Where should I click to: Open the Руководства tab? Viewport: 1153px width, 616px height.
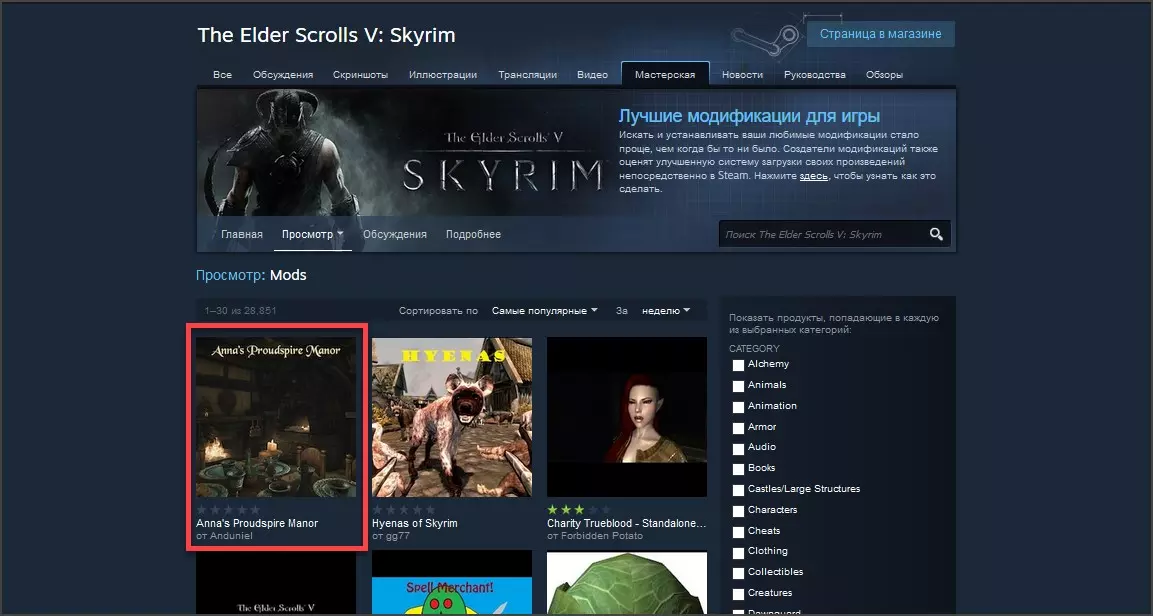[x=814, y=75]
